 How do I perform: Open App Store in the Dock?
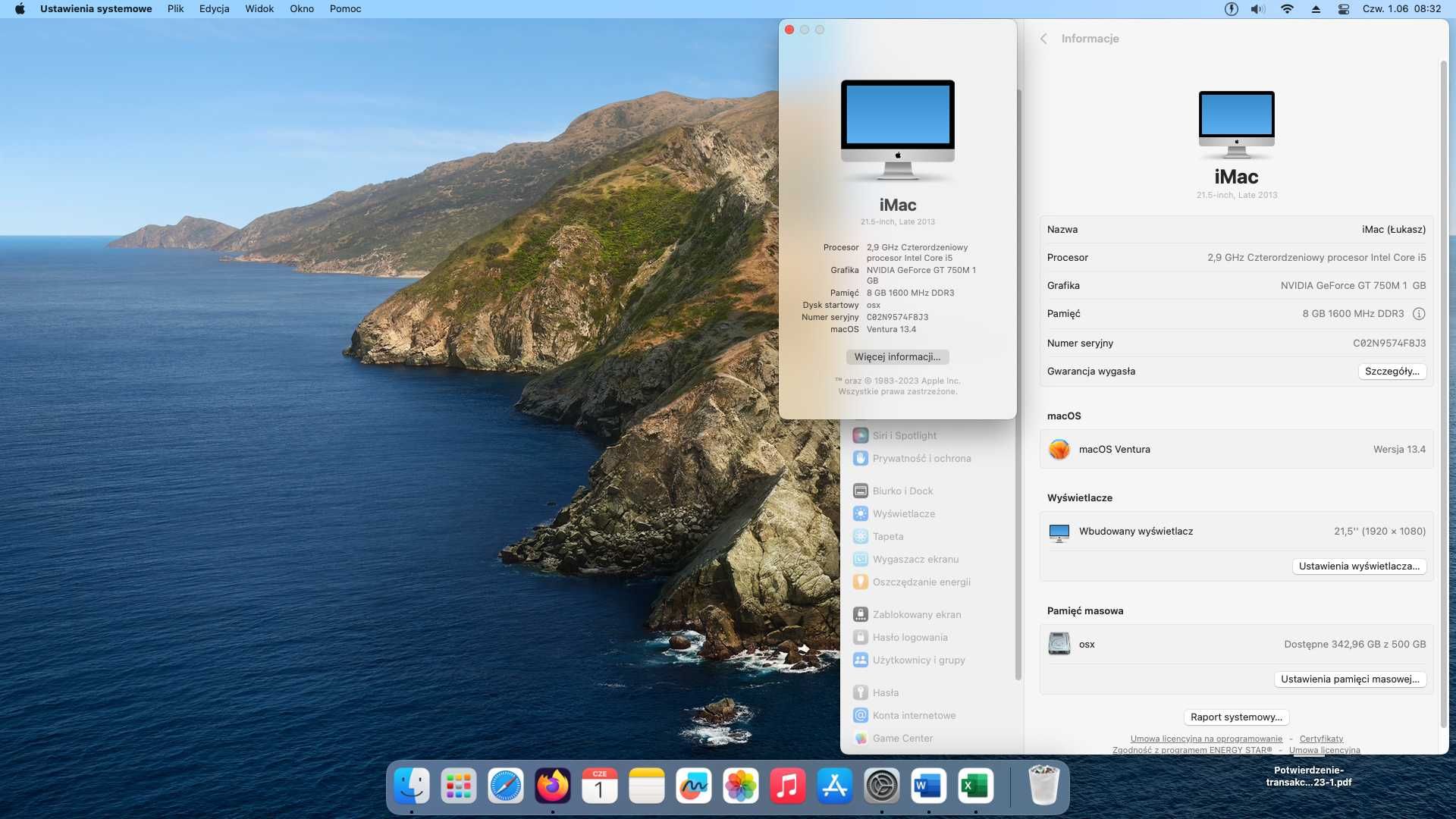835,786
